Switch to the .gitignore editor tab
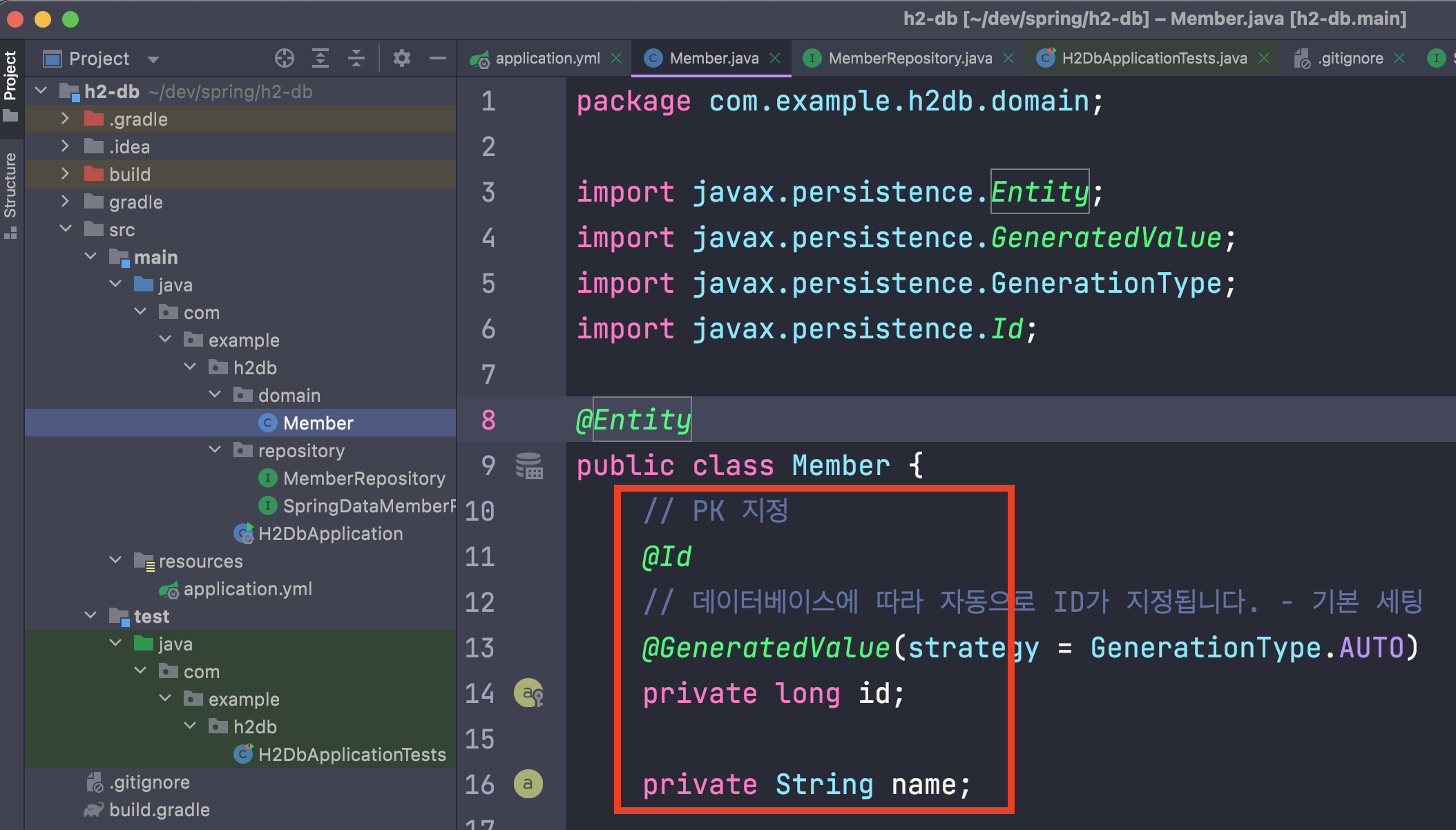The width and height of the screenshot is (1456, 830). 1350,59
